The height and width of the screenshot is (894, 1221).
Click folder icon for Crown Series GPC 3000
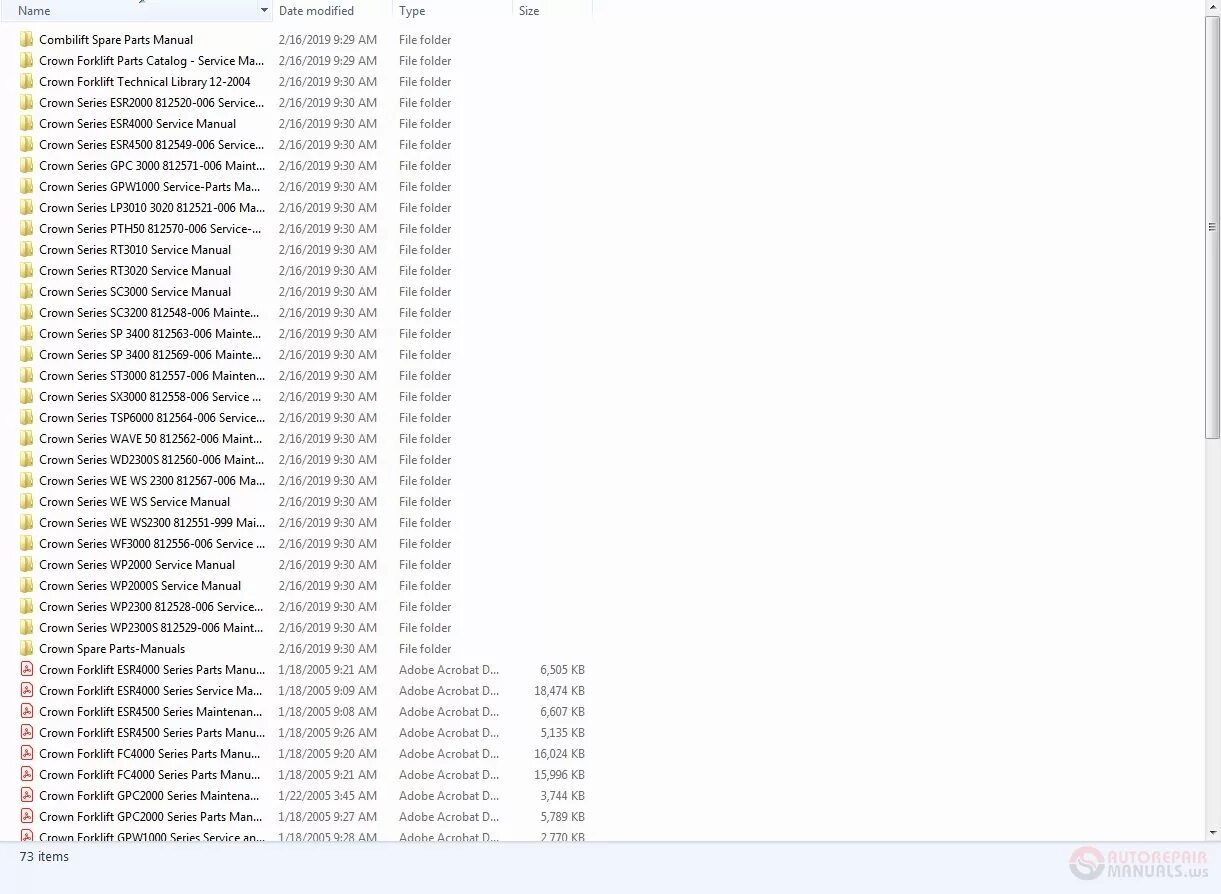27,166
